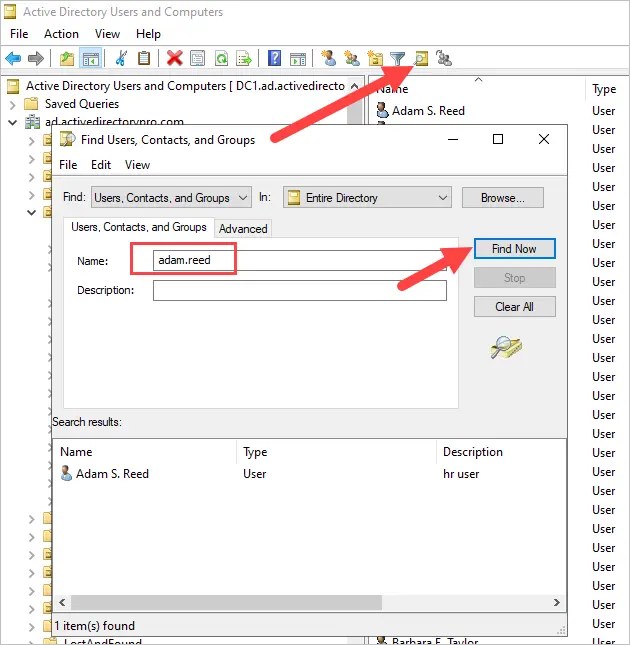Toggle the Show/Hide Console Tree icon
This screenshot has width=630, height=645.
tap(90, 58)
